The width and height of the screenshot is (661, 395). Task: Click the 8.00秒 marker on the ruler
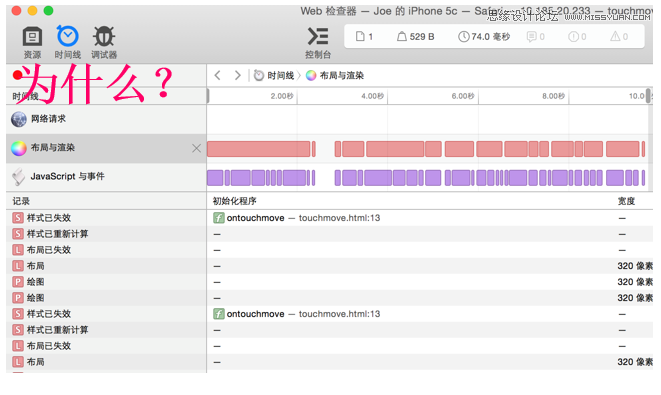554,96
